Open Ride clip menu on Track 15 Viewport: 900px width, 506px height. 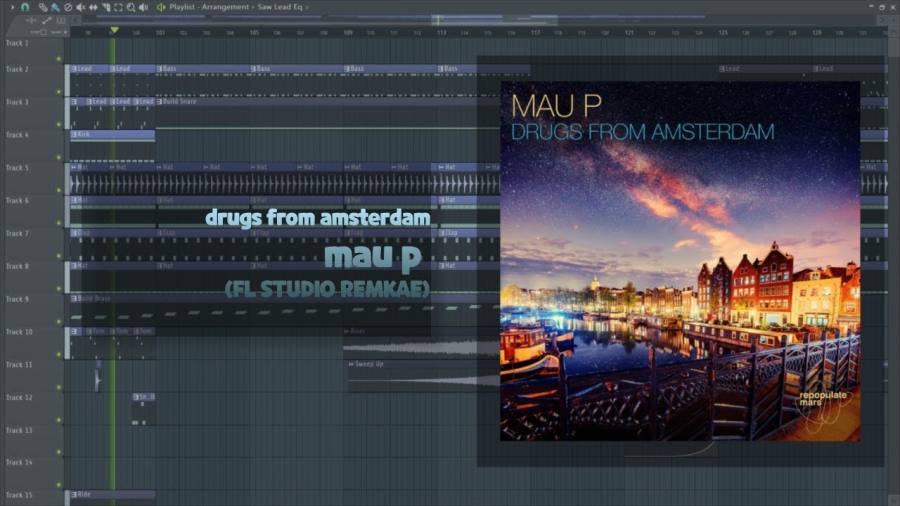pyautogui.click(x=74, y=495)
